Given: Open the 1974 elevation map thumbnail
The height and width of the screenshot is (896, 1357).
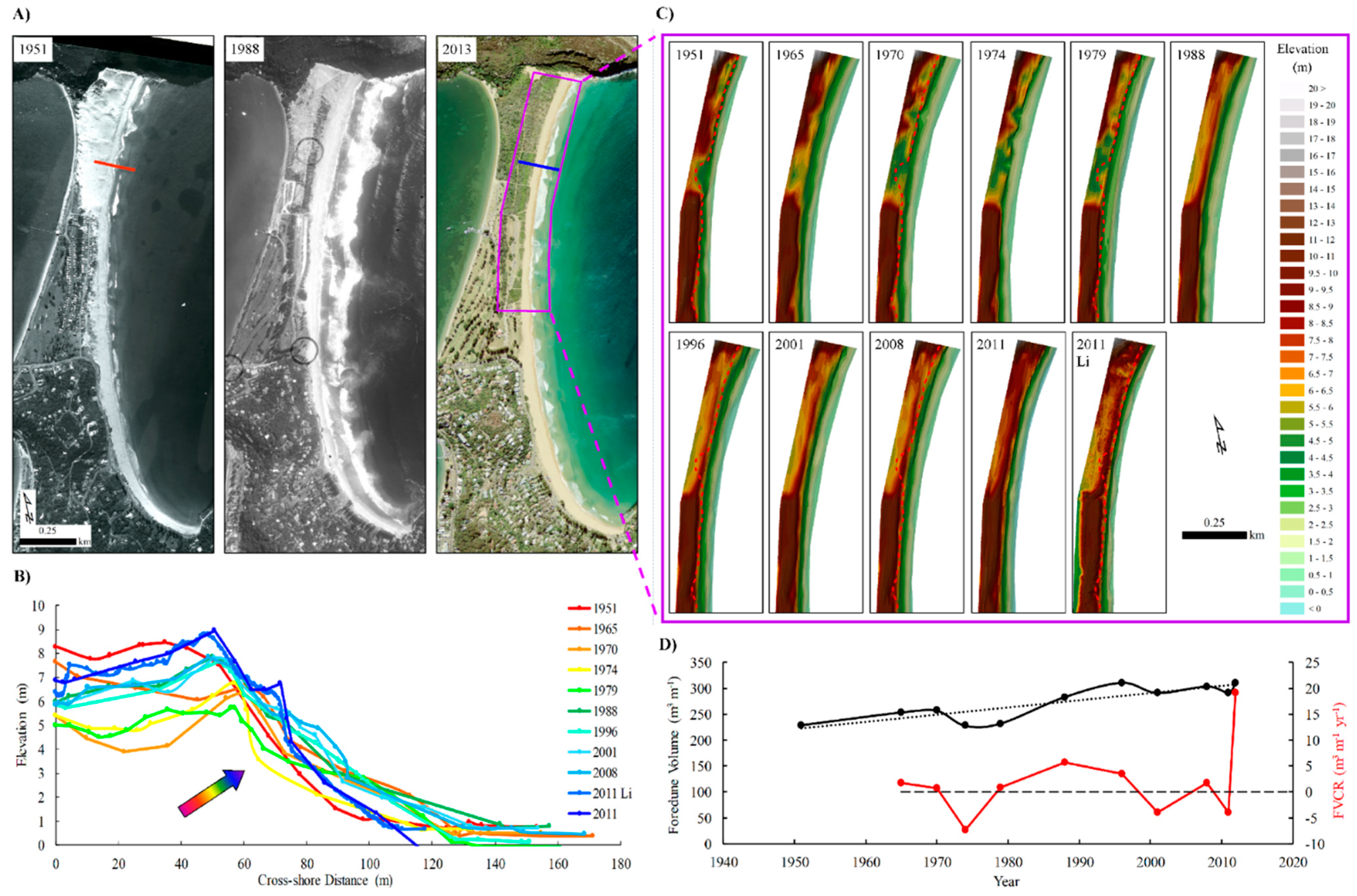Looking at the screenshot, I should [x=1017, y=183].
